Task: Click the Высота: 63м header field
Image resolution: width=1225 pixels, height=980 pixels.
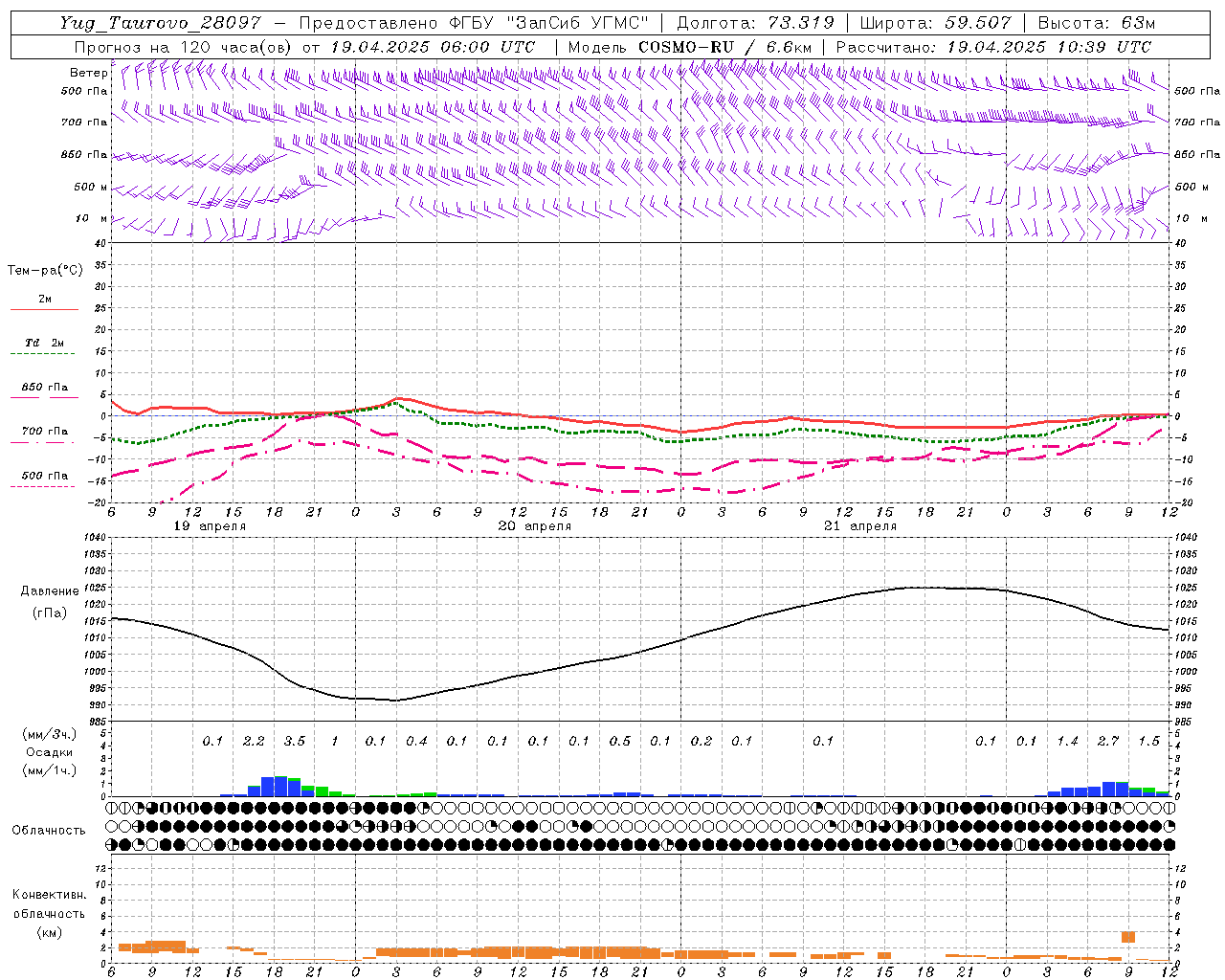Action: click(1095, 23)
